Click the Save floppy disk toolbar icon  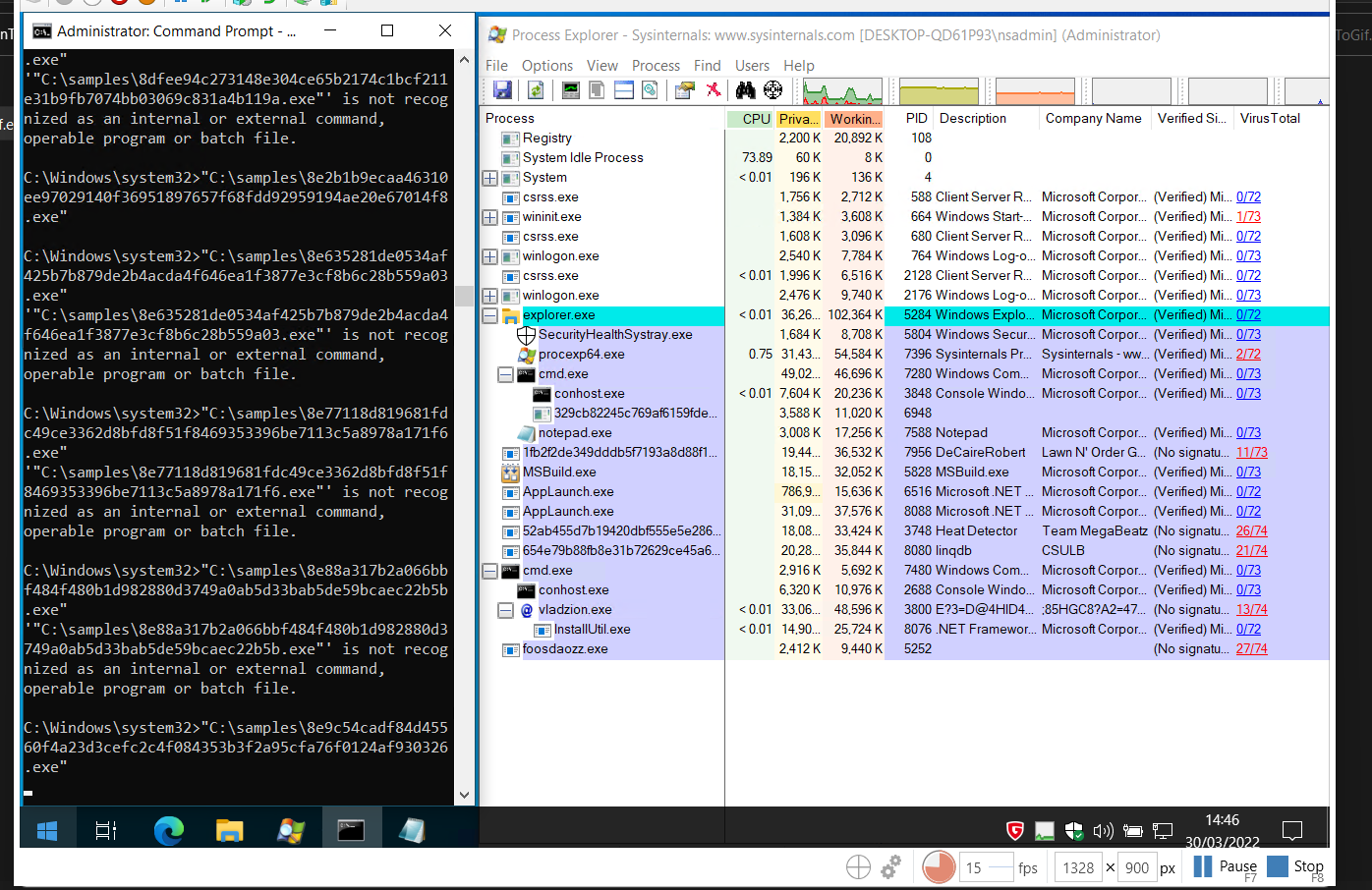[x=502, y=90]
